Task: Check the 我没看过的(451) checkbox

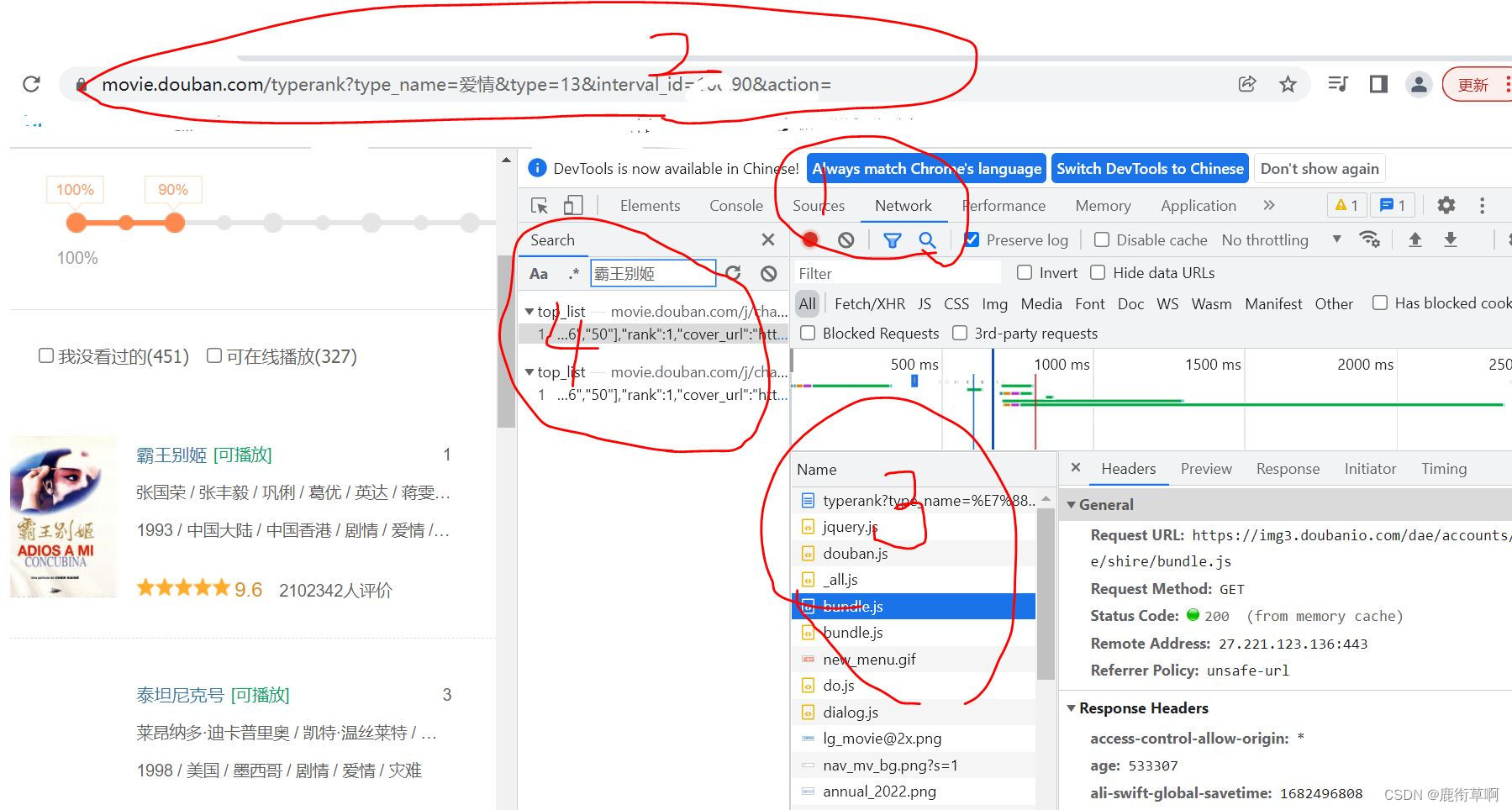Action: click(46, 355)
